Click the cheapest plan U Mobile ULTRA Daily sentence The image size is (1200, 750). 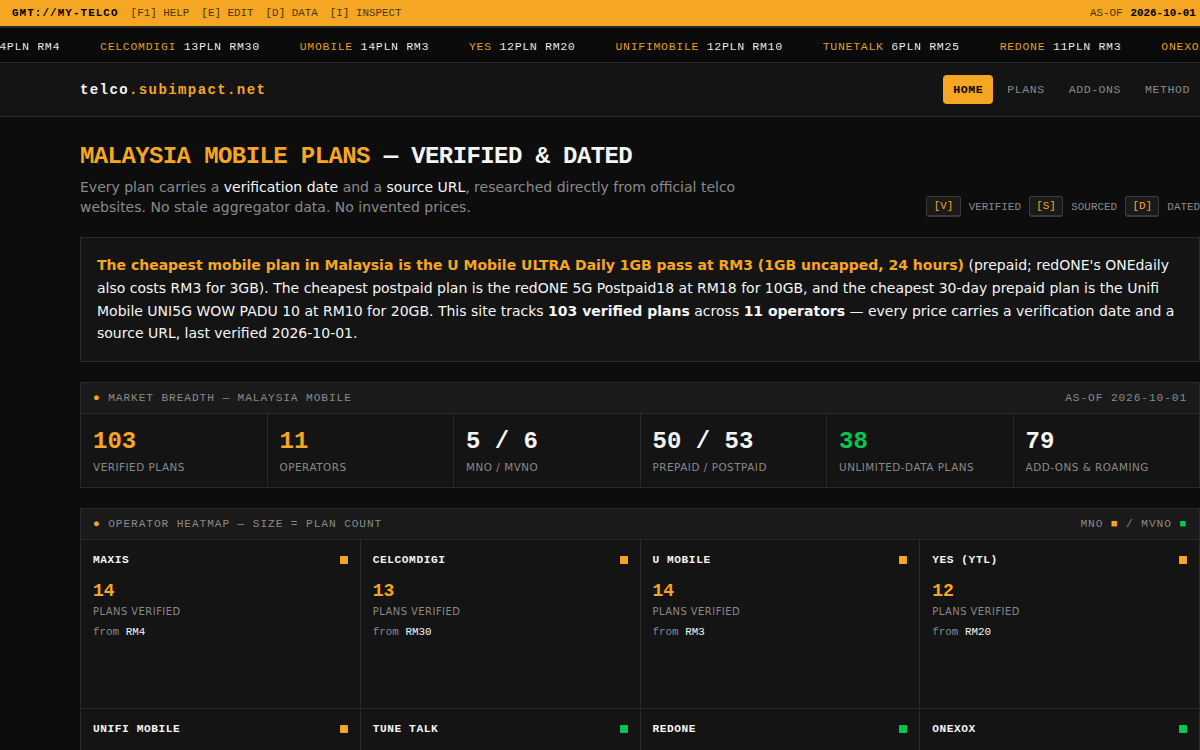coord(530,265)
